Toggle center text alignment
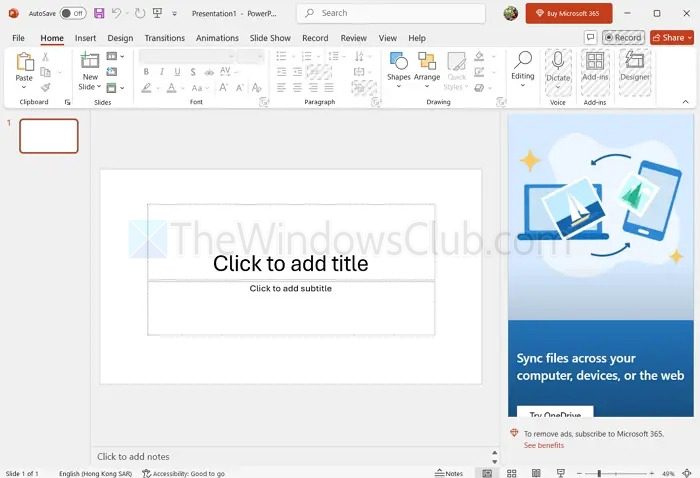 point(297,87)
